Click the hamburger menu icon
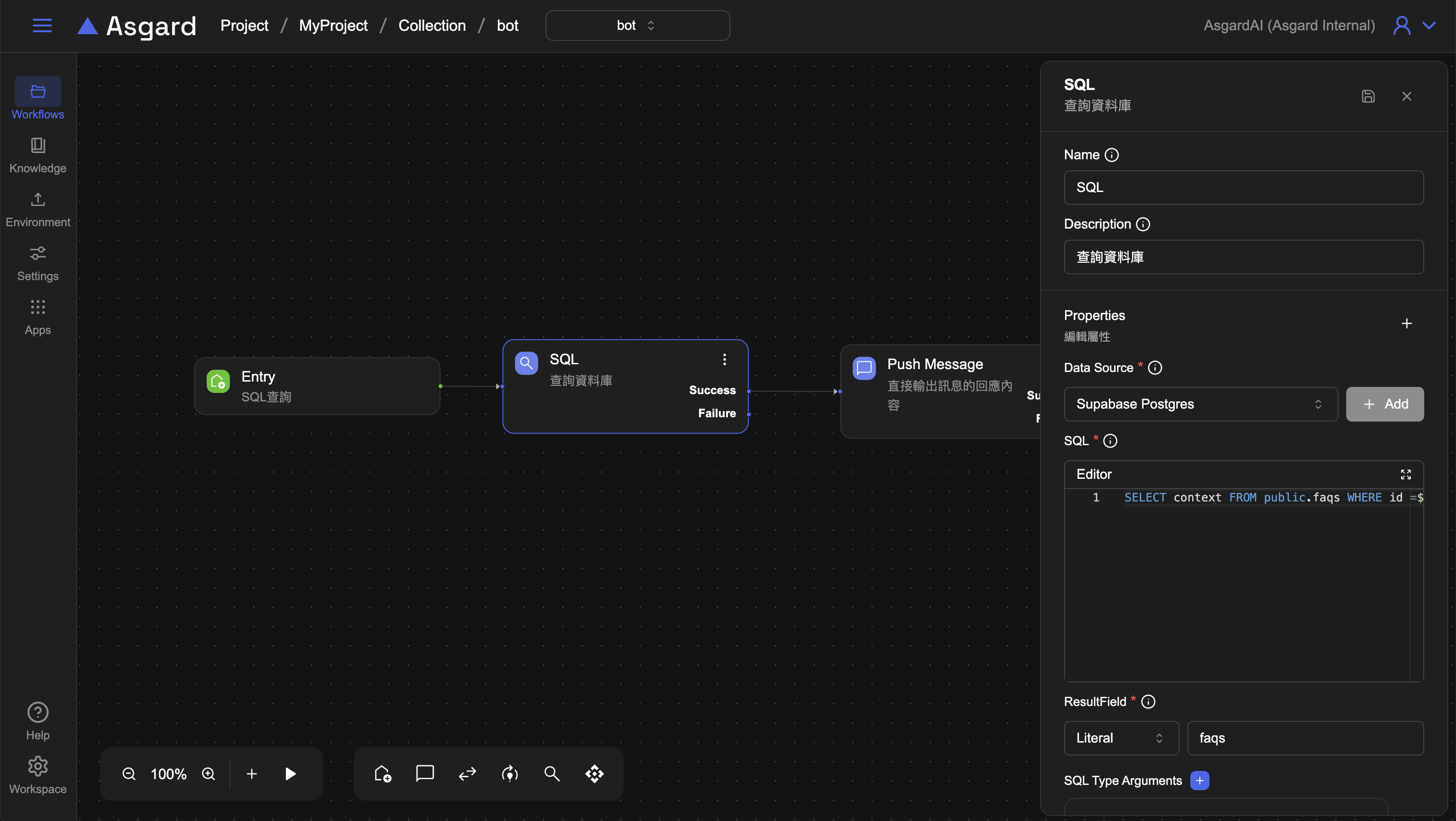Screen dimensions: 1456x821 [42, 26]
